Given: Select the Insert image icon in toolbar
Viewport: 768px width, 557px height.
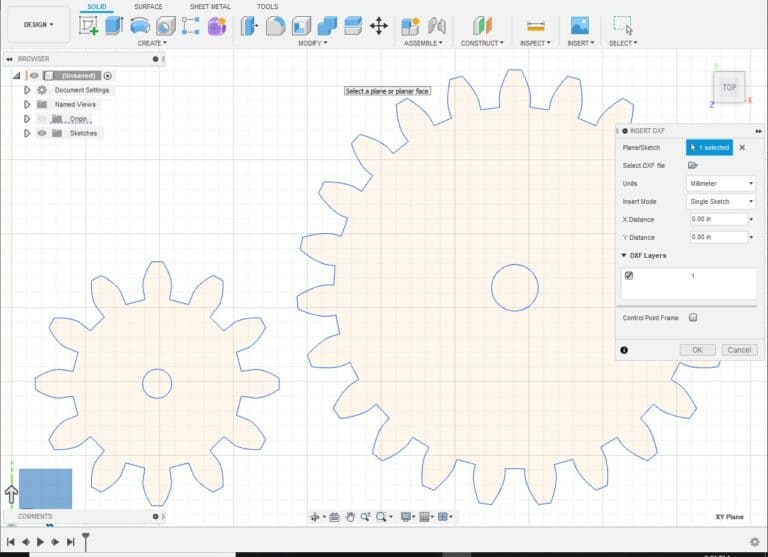Looking at the screenshot, I should [579, 26].
